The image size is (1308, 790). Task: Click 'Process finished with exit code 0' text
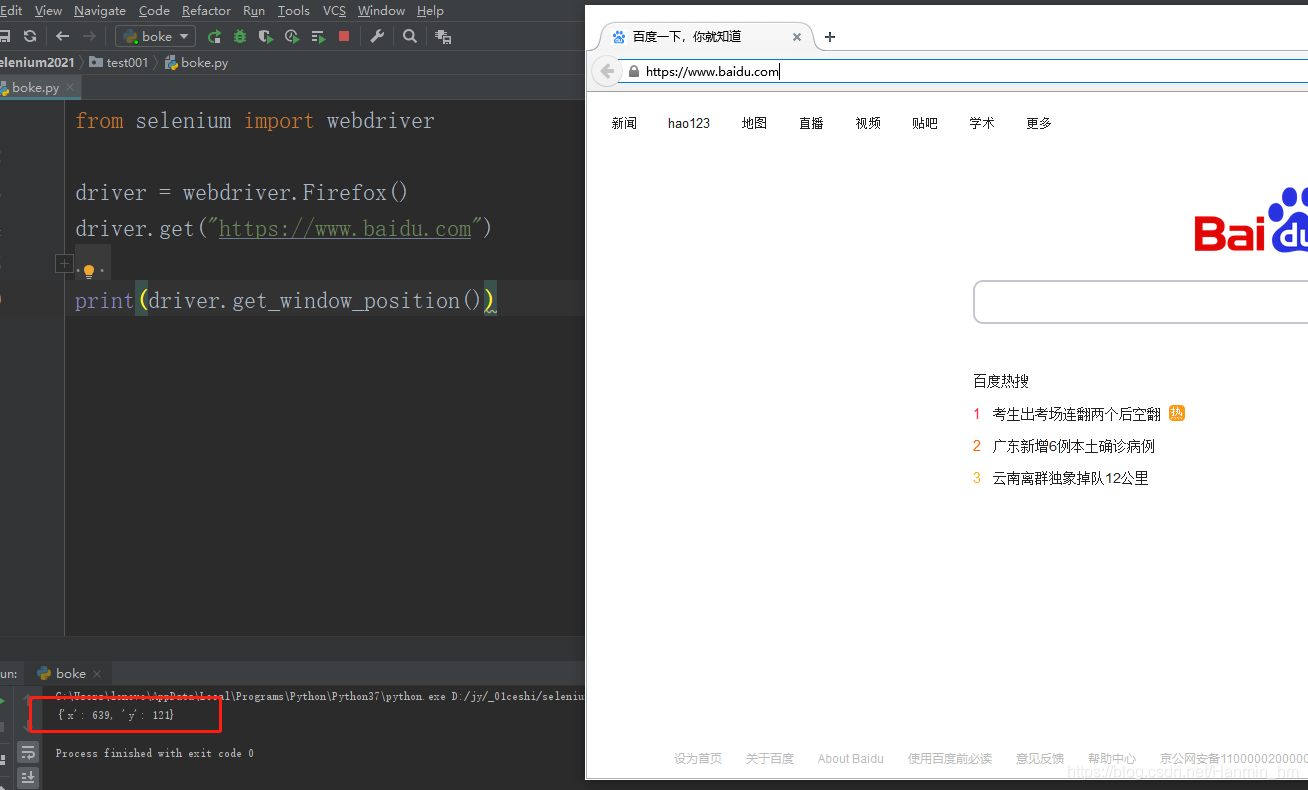click(x=155, y=753)
